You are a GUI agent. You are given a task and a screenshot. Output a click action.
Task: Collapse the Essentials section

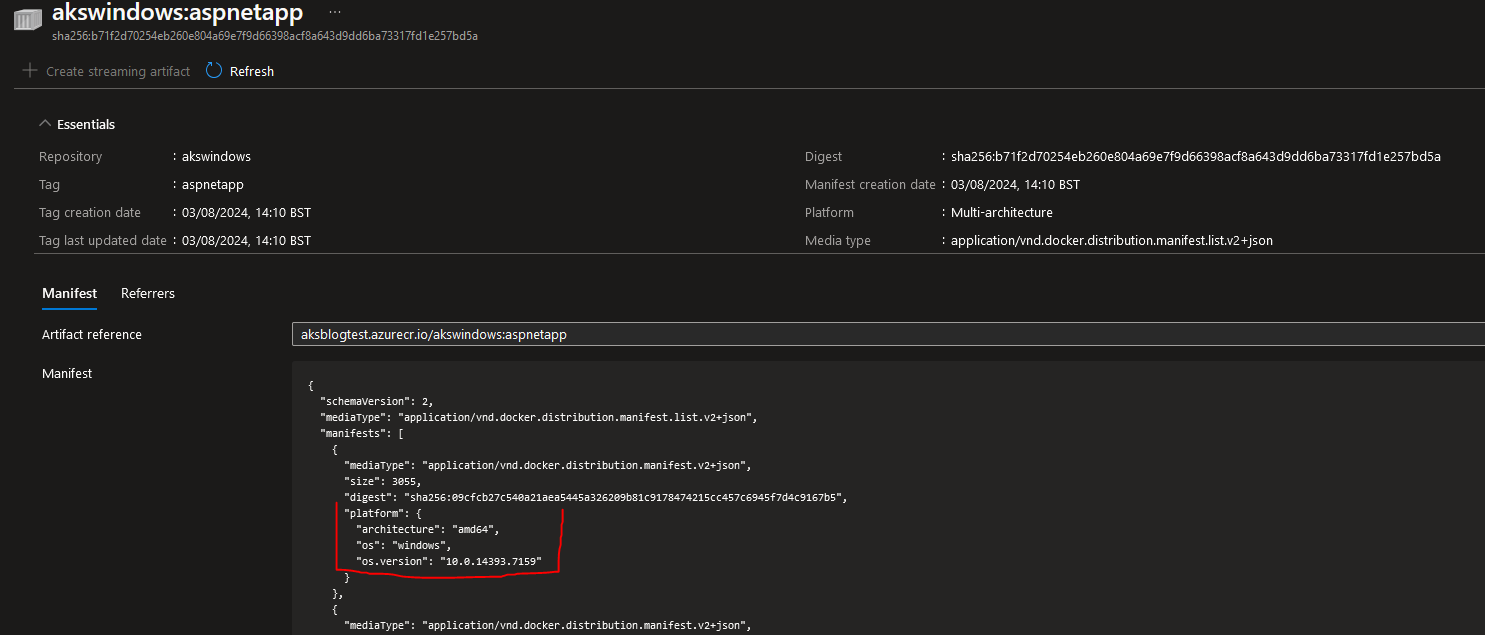[77, 124]
